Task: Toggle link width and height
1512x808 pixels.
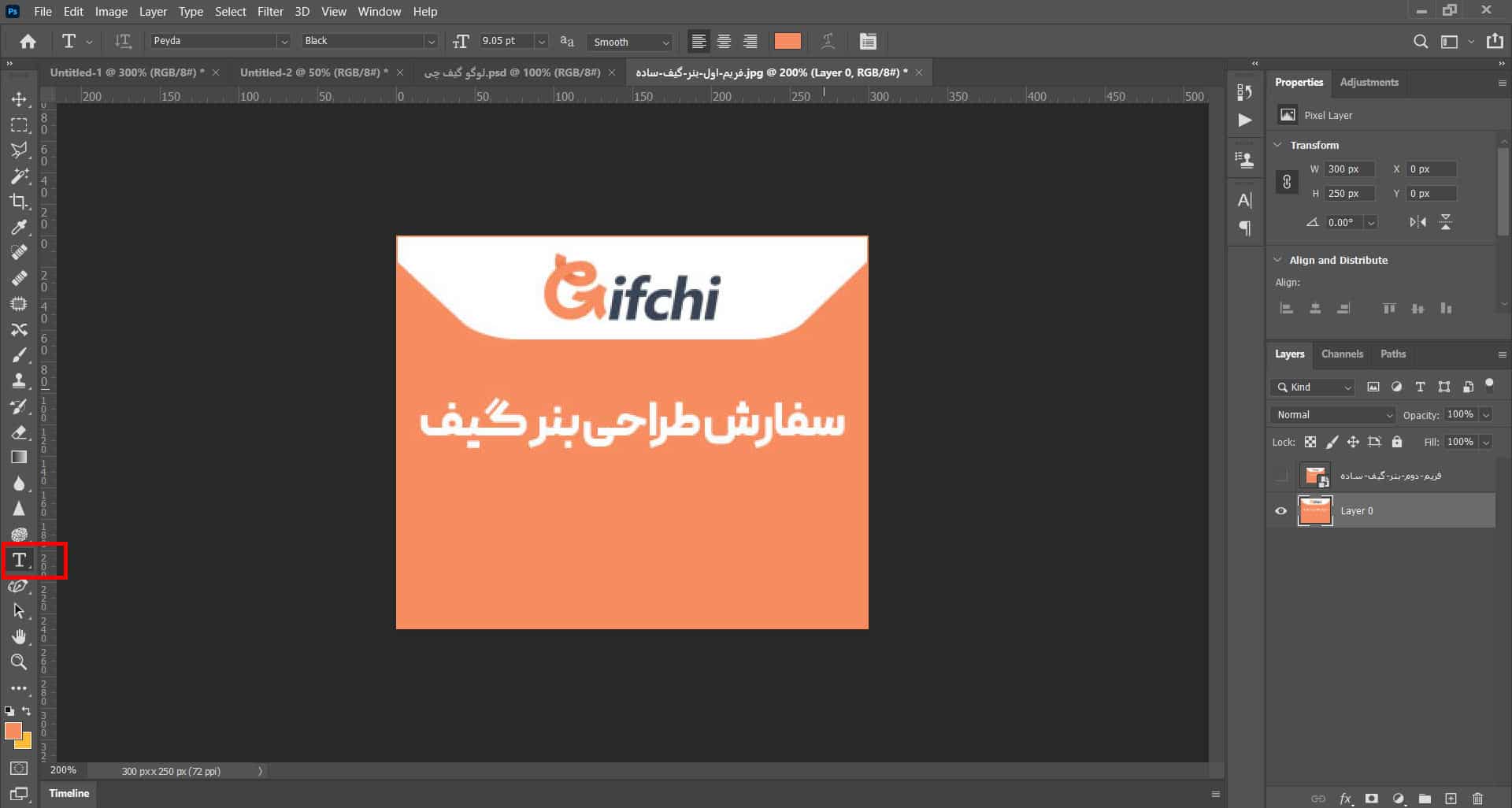Action: (x=1287, y=182)
